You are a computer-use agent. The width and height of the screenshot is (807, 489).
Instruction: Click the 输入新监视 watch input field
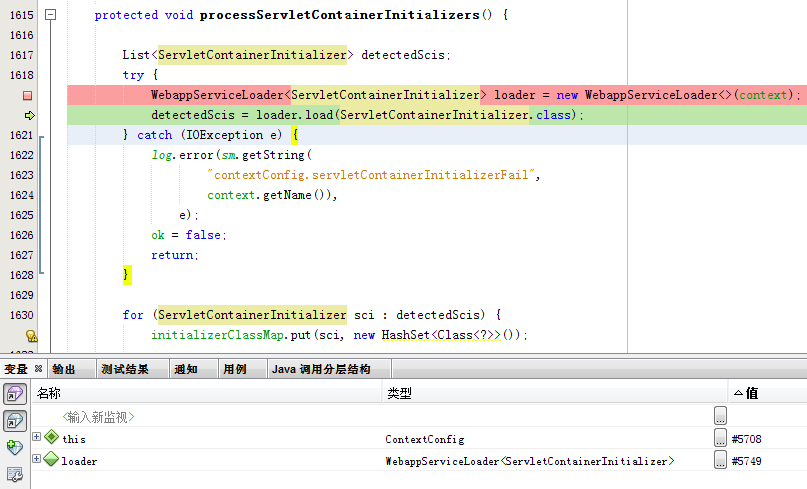coord(98,417)
